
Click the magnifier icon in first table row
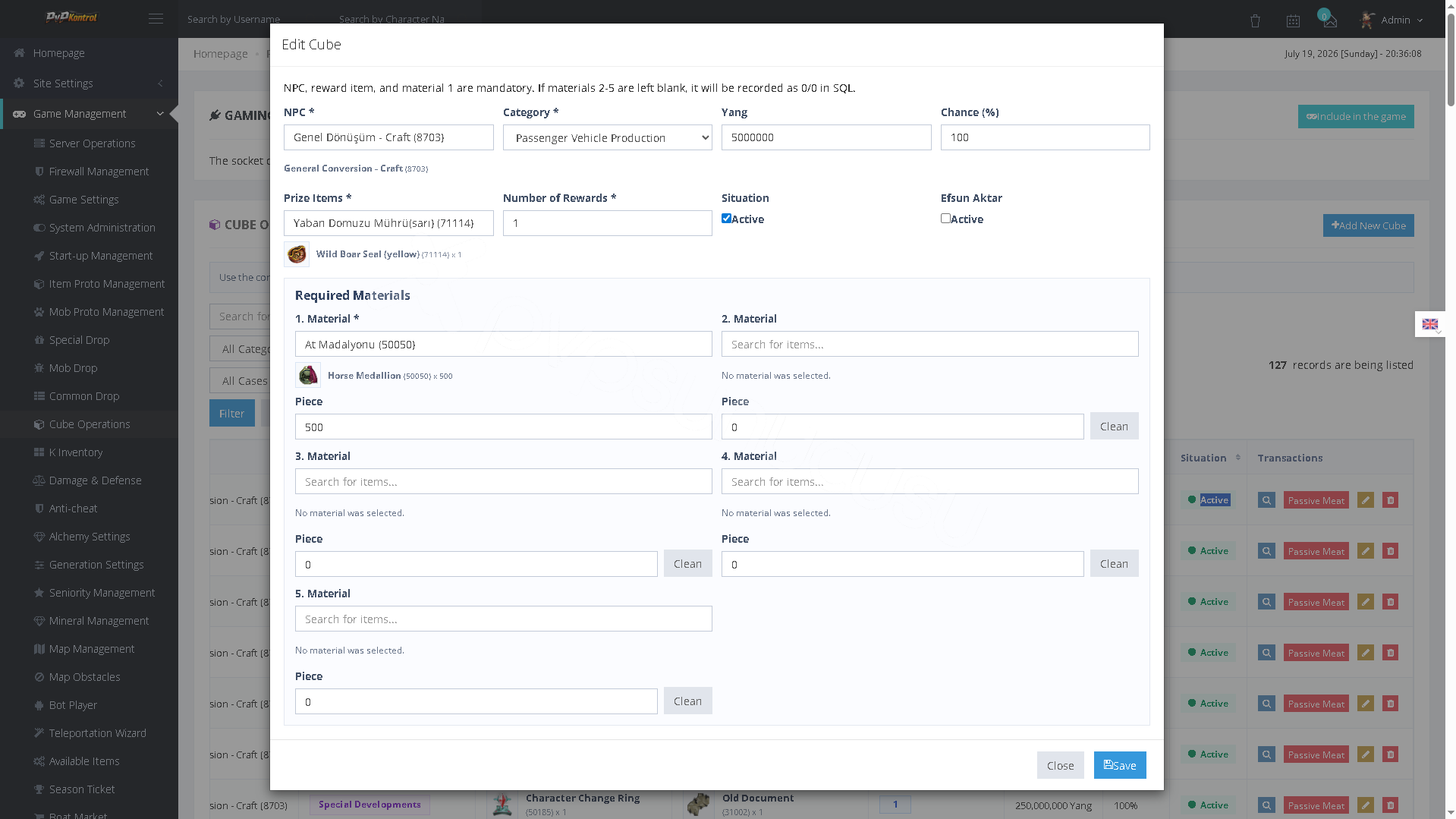click(x=1266, y=500)
